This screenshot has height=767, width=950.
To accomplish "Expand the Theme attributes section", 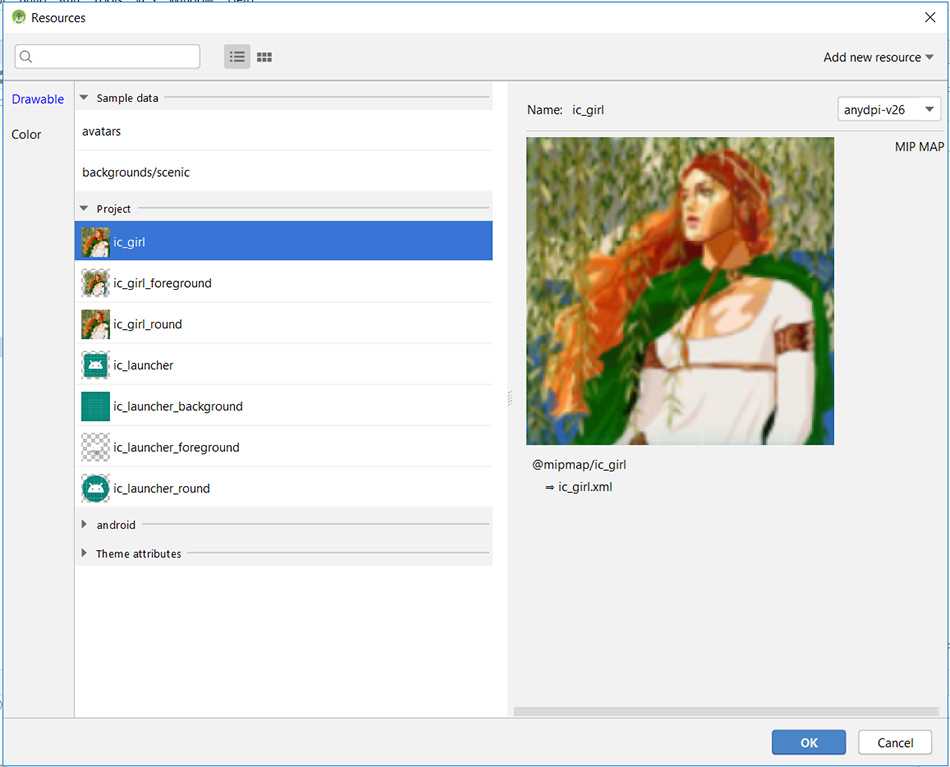I will (84, 554).
